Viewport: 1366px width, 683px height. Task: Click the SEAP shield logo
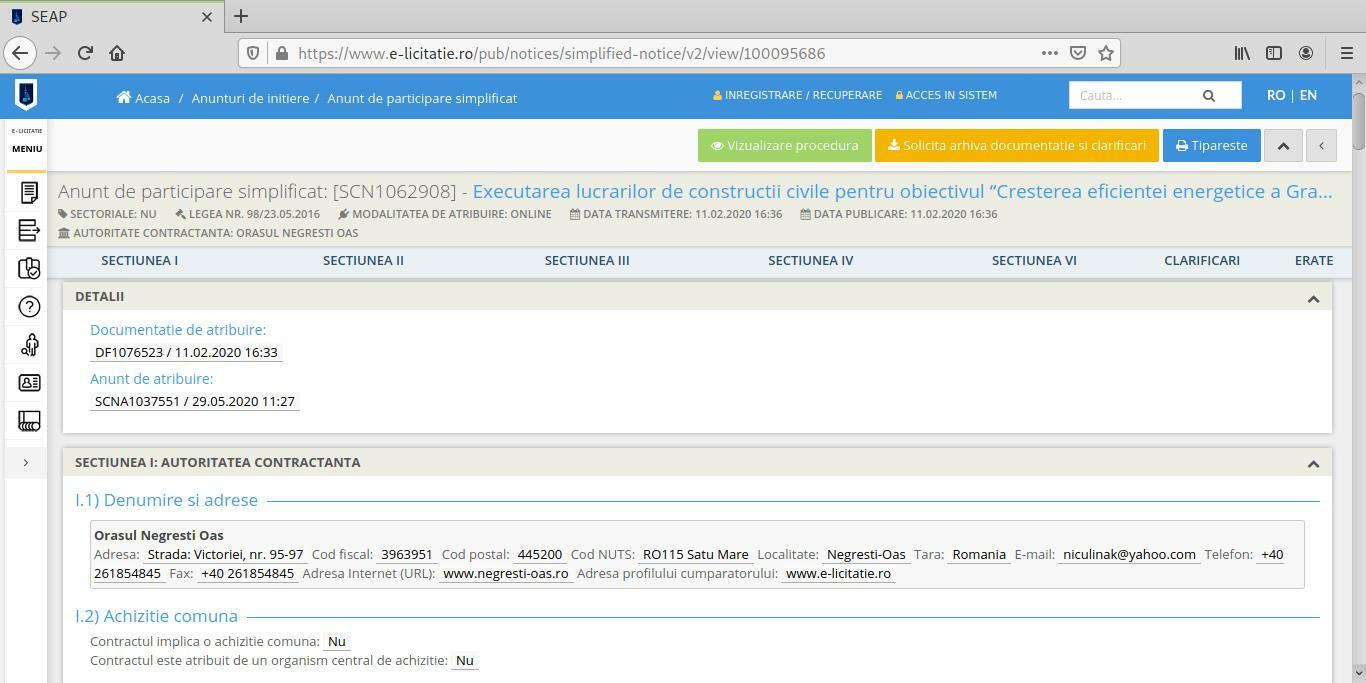pyautogui.click(x=26, y=95)
